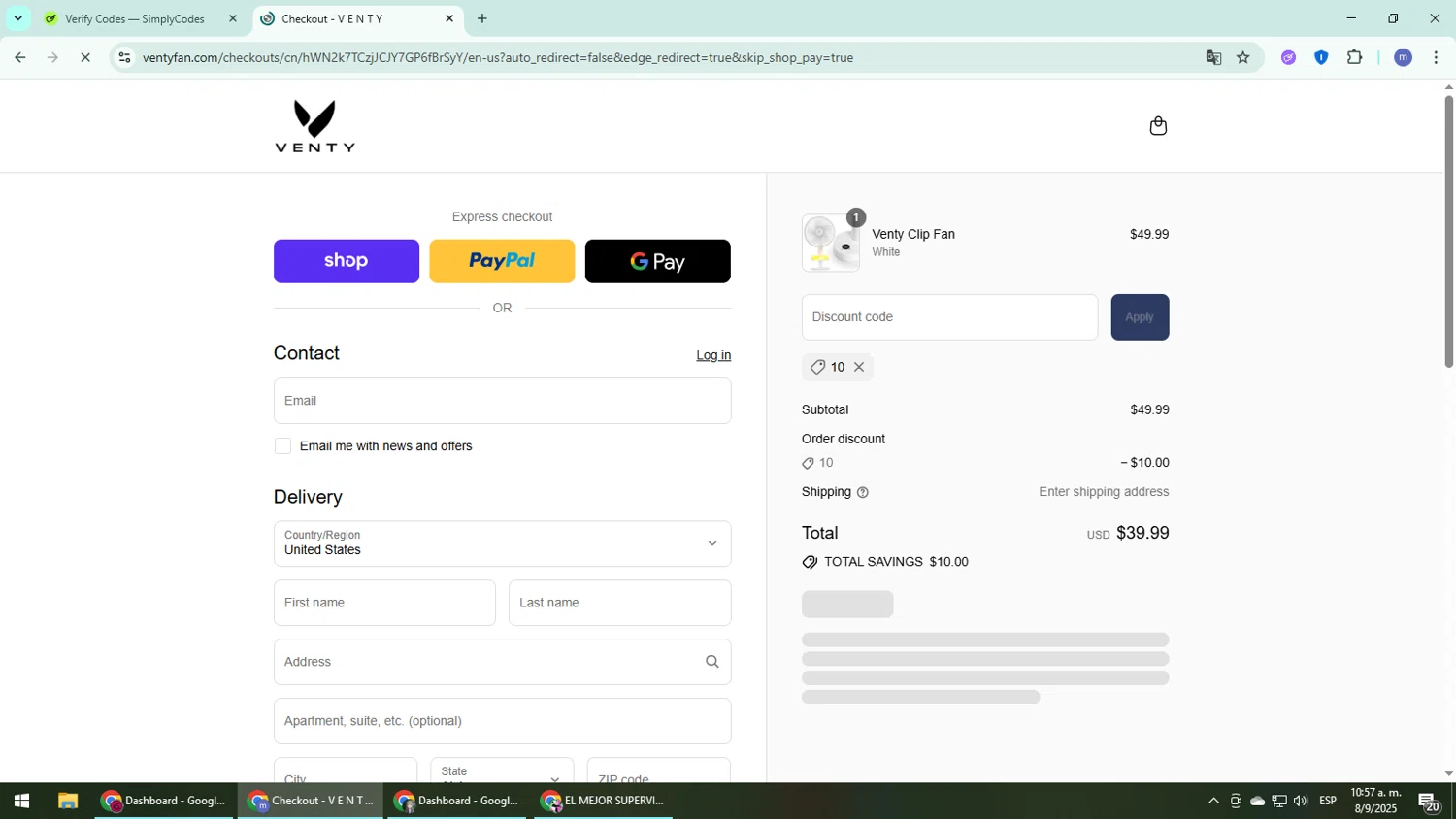Click the browser address bar URL
1456x819 pixels.
coord(498,57)
